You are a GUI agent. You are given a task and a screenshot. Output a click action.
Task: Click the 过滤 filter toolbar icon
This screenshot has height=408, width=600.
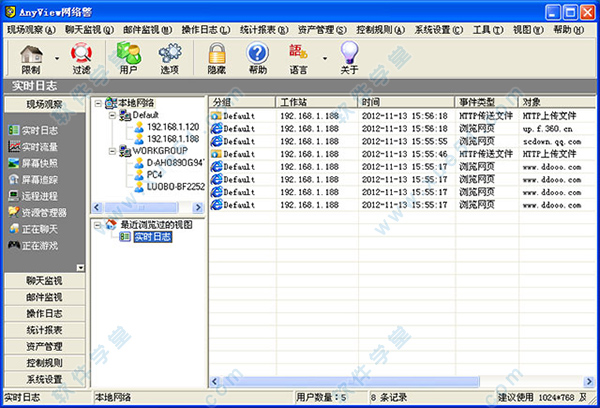pos(81,59)
